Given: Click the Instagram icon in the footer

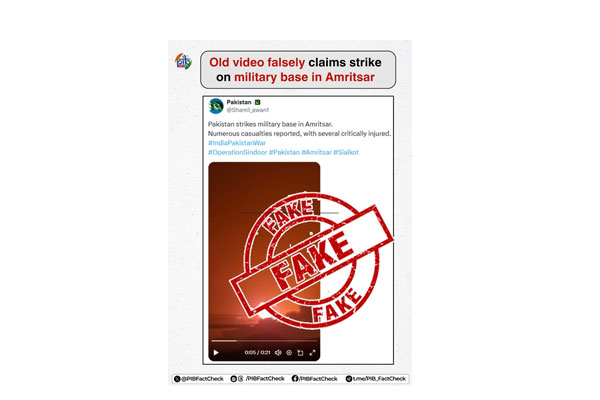Looking at the screenshot, I should coord(241,379).
